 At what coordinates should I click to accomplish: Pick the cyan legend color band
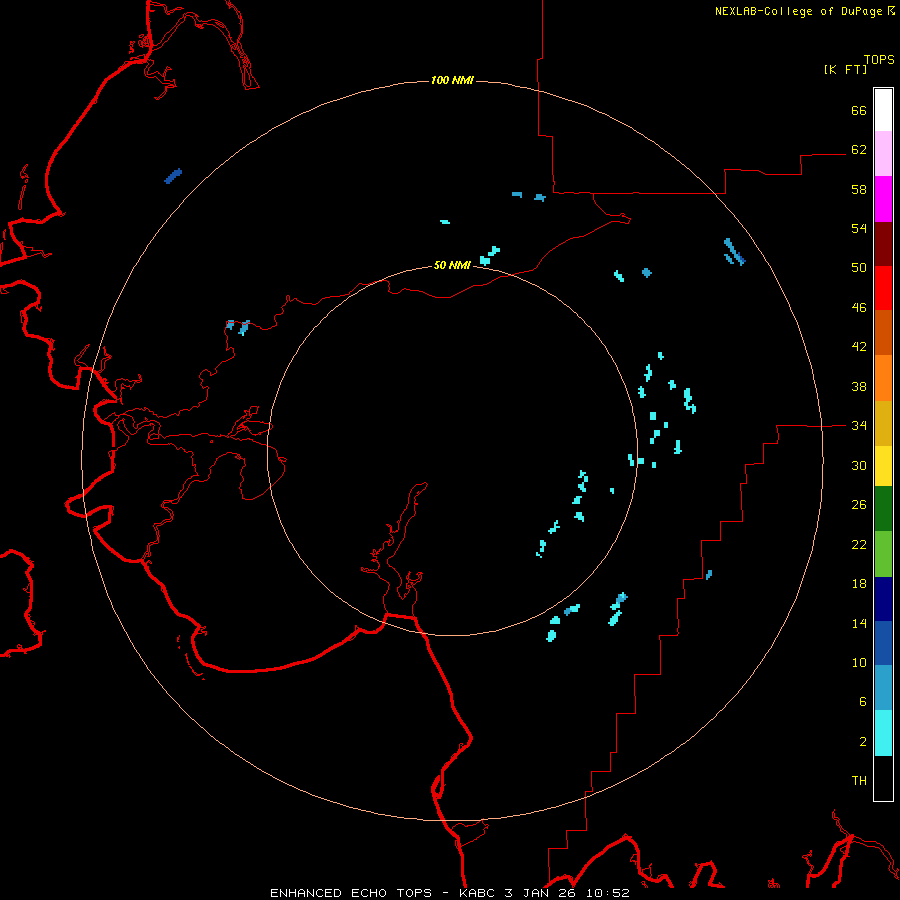pyautogui.click(x=883, y=733)
